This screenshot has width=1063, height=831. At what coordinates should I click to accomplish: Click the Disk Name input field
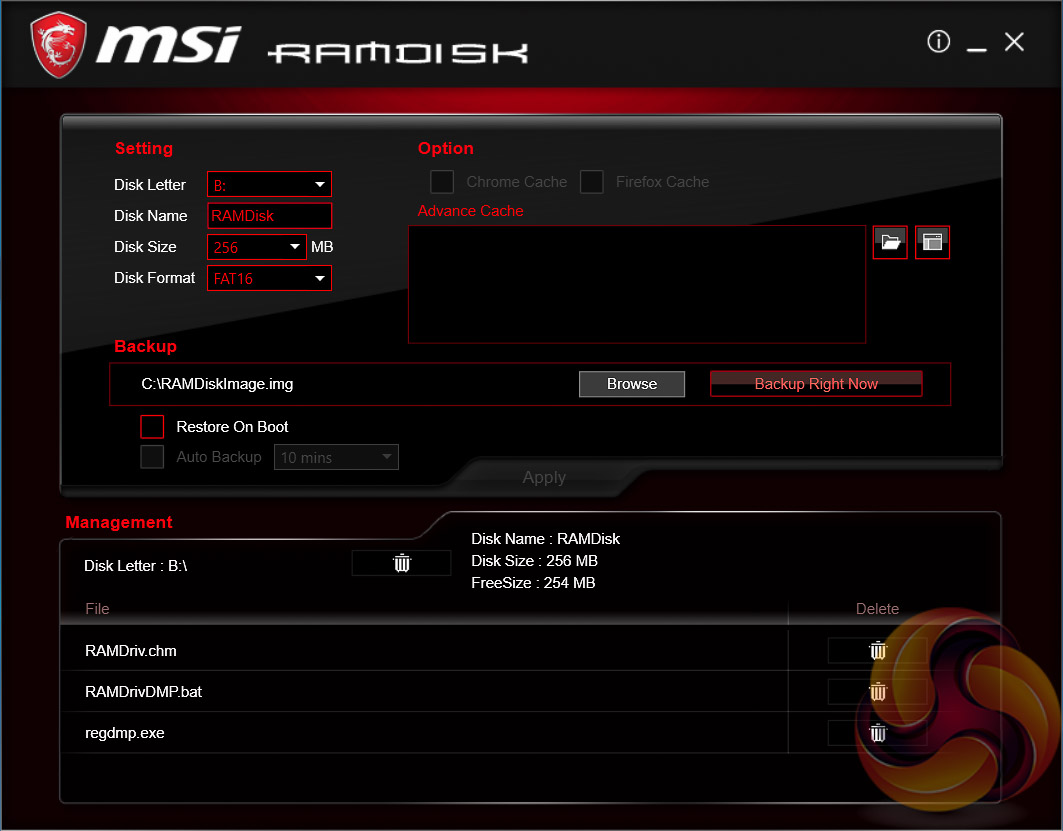tap(269, 216)
